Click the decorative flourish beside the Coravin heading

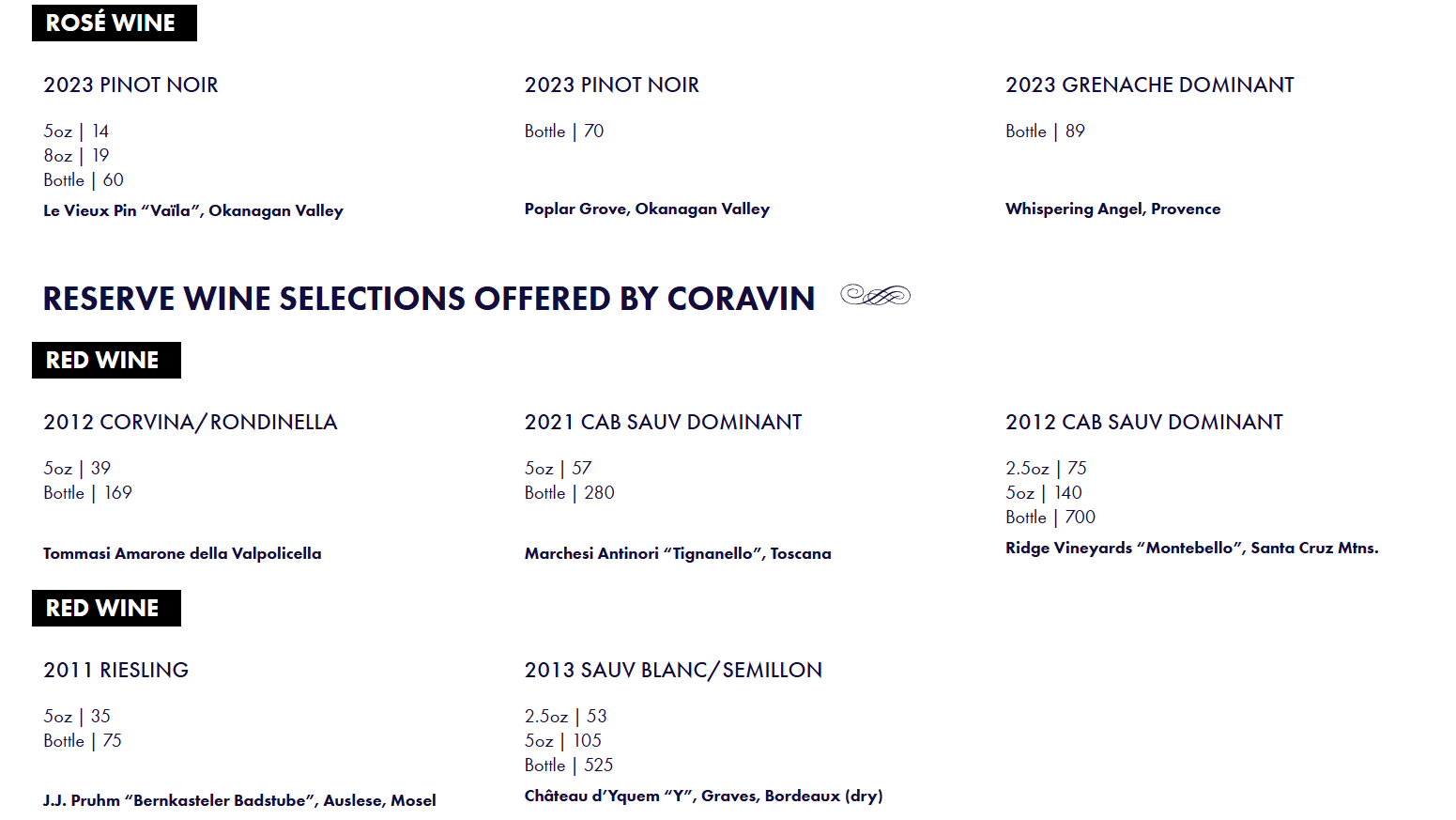click(x=875, y=296)
